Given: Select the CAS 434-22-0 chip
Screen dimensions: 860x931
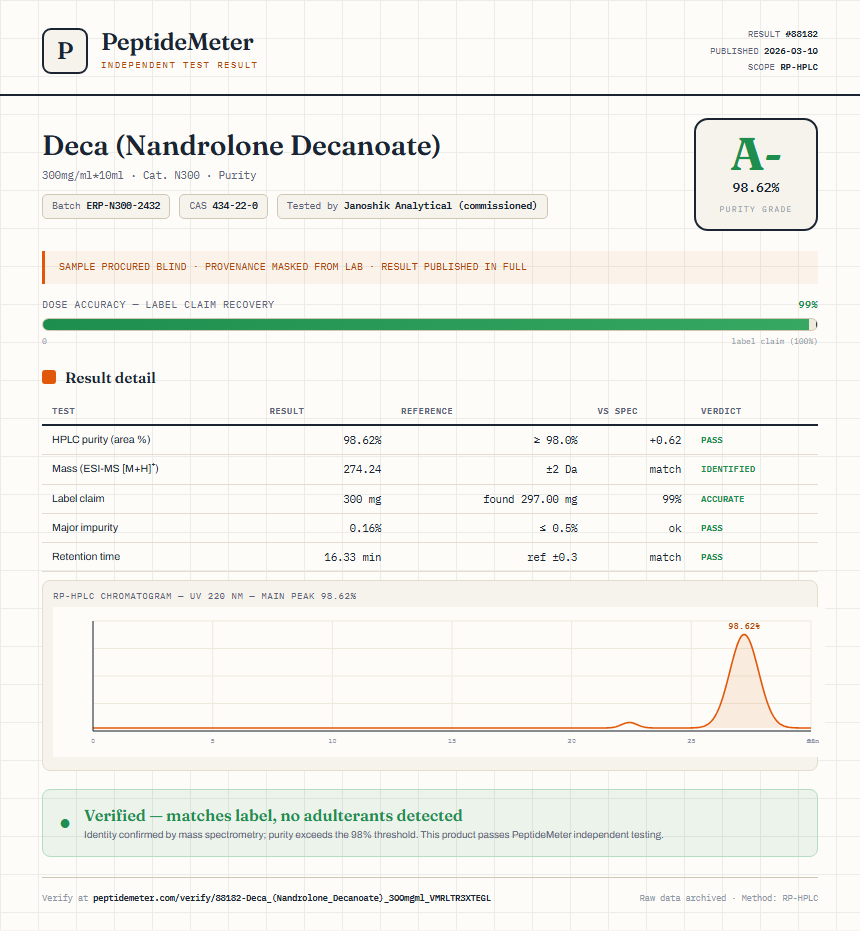Looking at the screenshot, I should coord(223,206).
